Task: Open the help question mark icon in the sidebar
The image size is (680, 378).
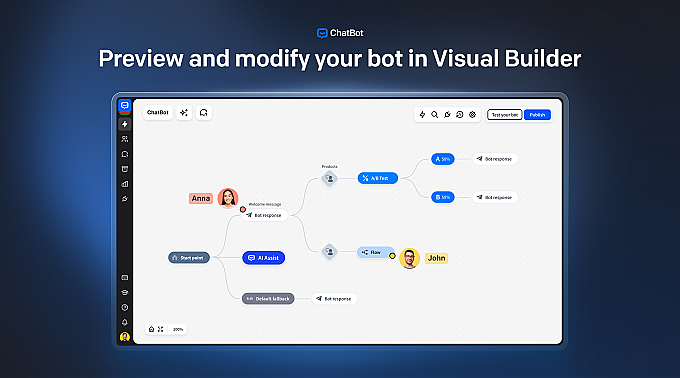Action: [x=124, y=307]
